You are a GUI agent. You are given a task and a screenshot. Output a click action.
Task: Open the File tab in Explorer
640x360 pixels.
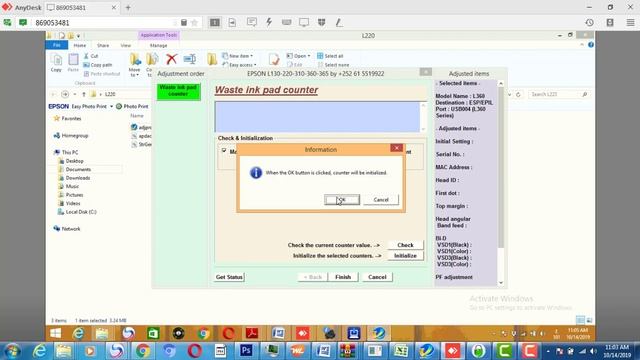pyautogui.click(x=57, y=45)
